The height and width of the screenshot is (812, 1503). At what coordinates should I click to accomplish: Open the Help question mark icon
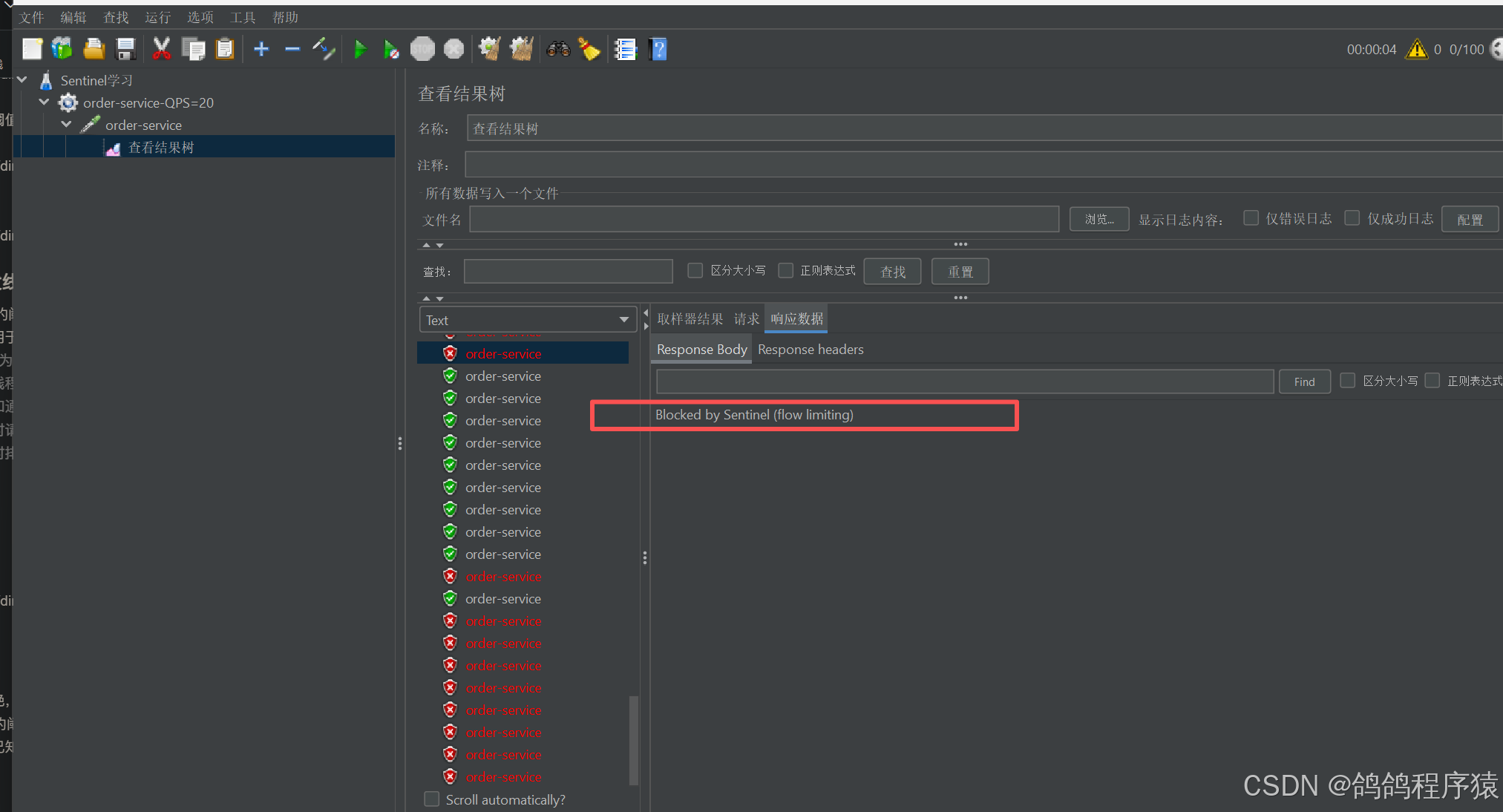click(658, 50)
